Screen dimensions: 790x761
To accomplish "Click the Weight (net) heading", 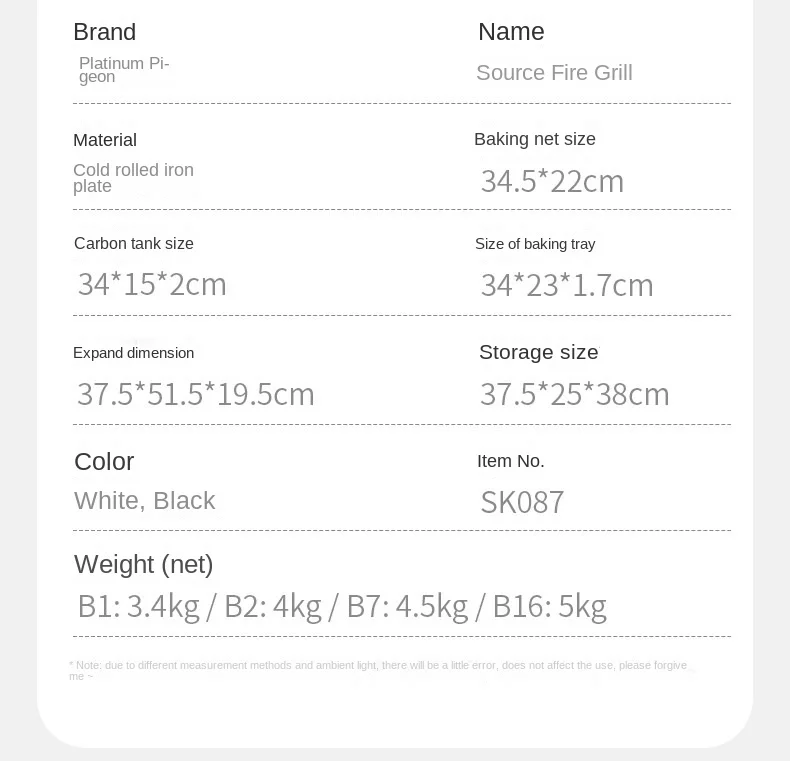I will 144,564.
